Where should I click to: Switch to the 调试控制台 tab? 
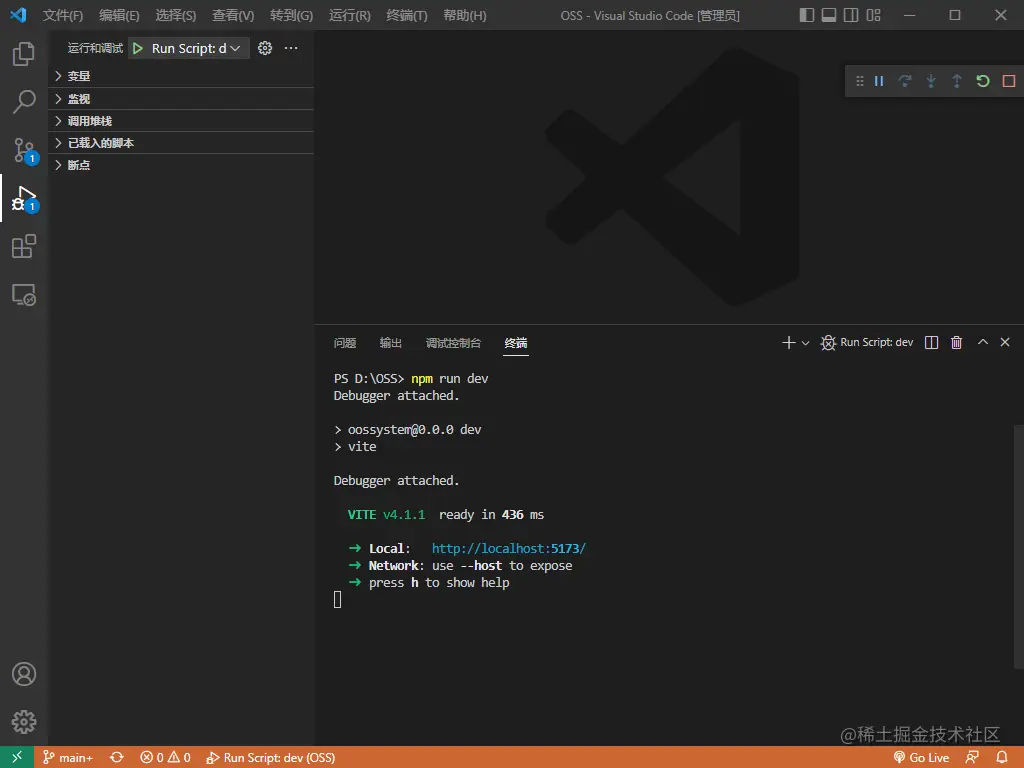[453, 343]
